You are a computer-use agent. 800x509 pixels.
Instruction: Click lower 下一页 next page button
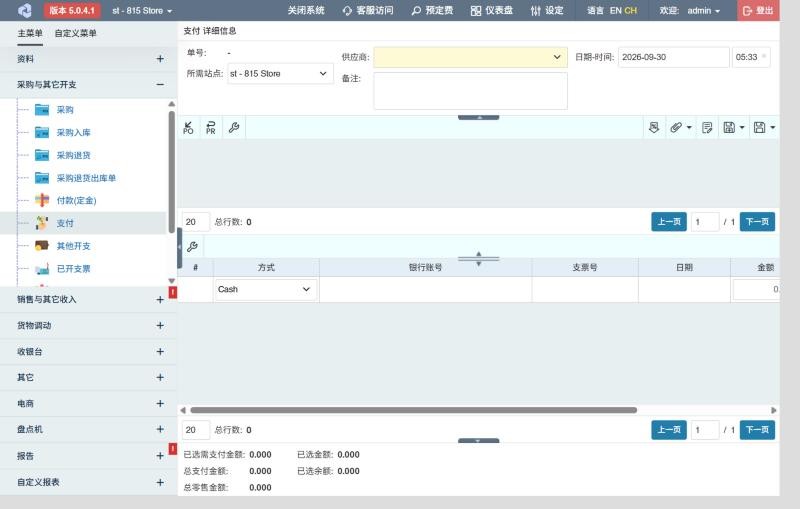pos(757,430)
